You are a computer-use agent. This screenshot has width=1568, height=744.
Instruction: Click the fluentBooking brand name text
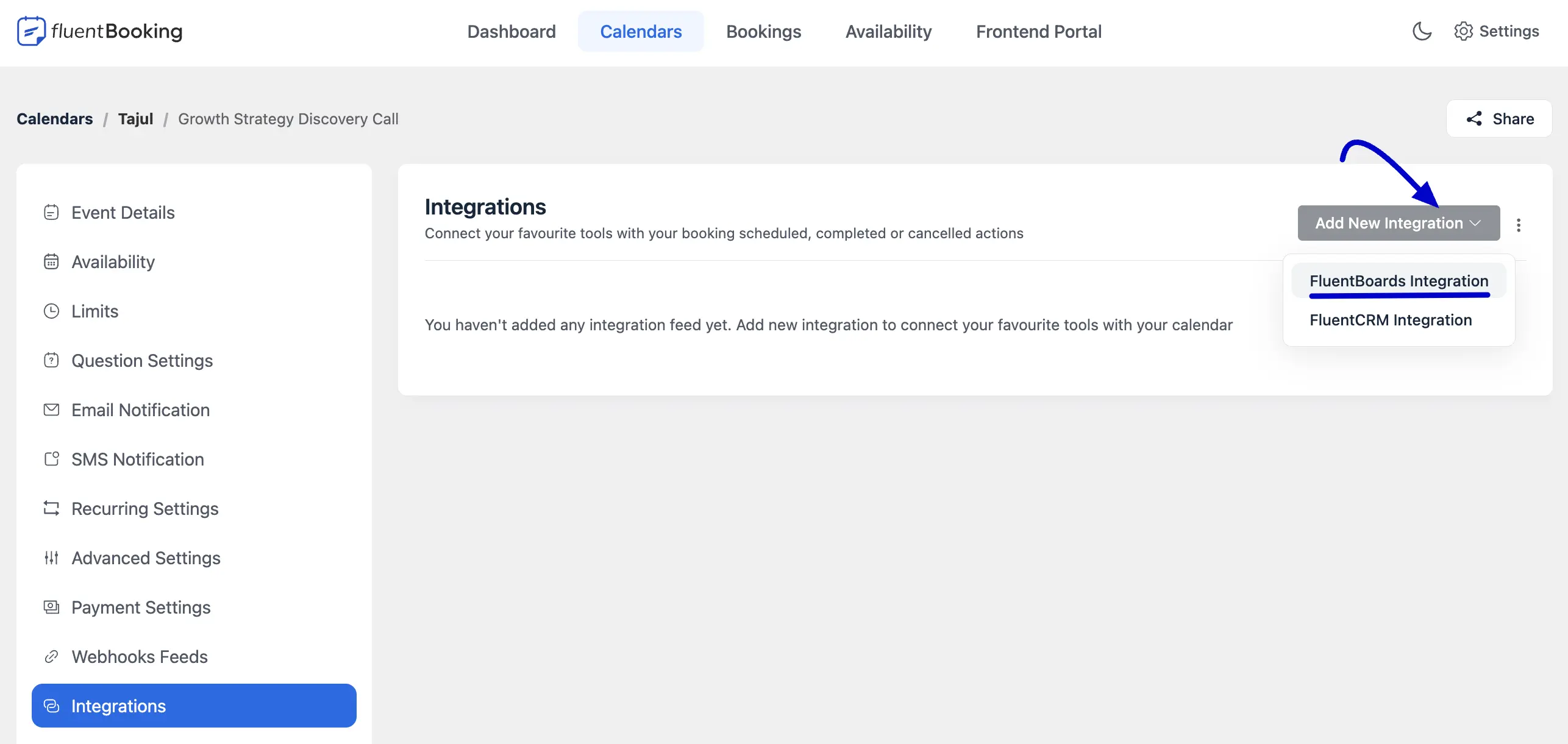tap(116, 31)
